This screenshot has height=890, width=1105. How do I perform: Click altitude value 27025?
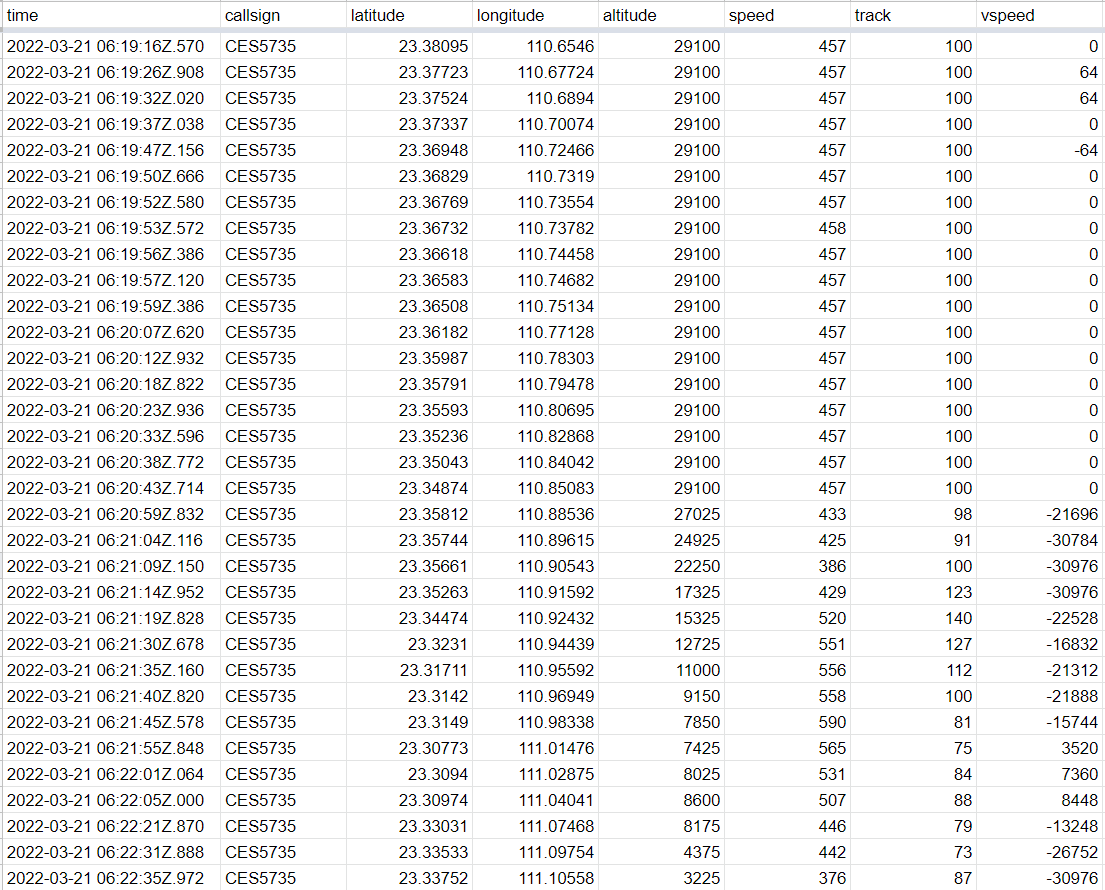click(697, 514)
